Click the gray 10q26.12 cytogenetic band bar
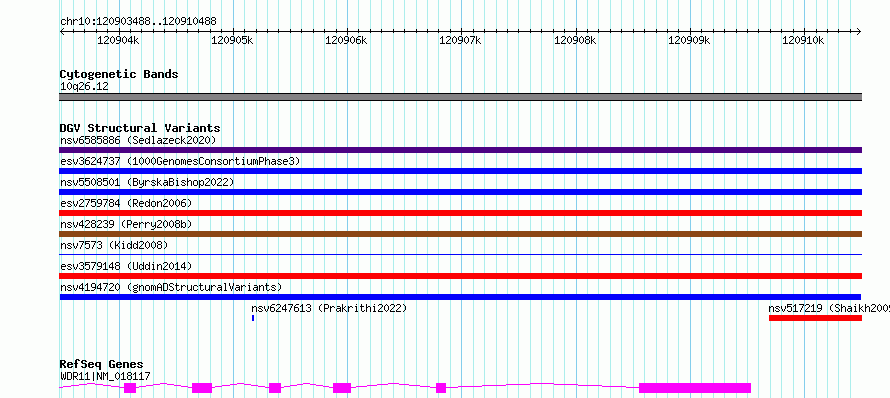The height and width of the screenshot is (398, 890). 460,97
